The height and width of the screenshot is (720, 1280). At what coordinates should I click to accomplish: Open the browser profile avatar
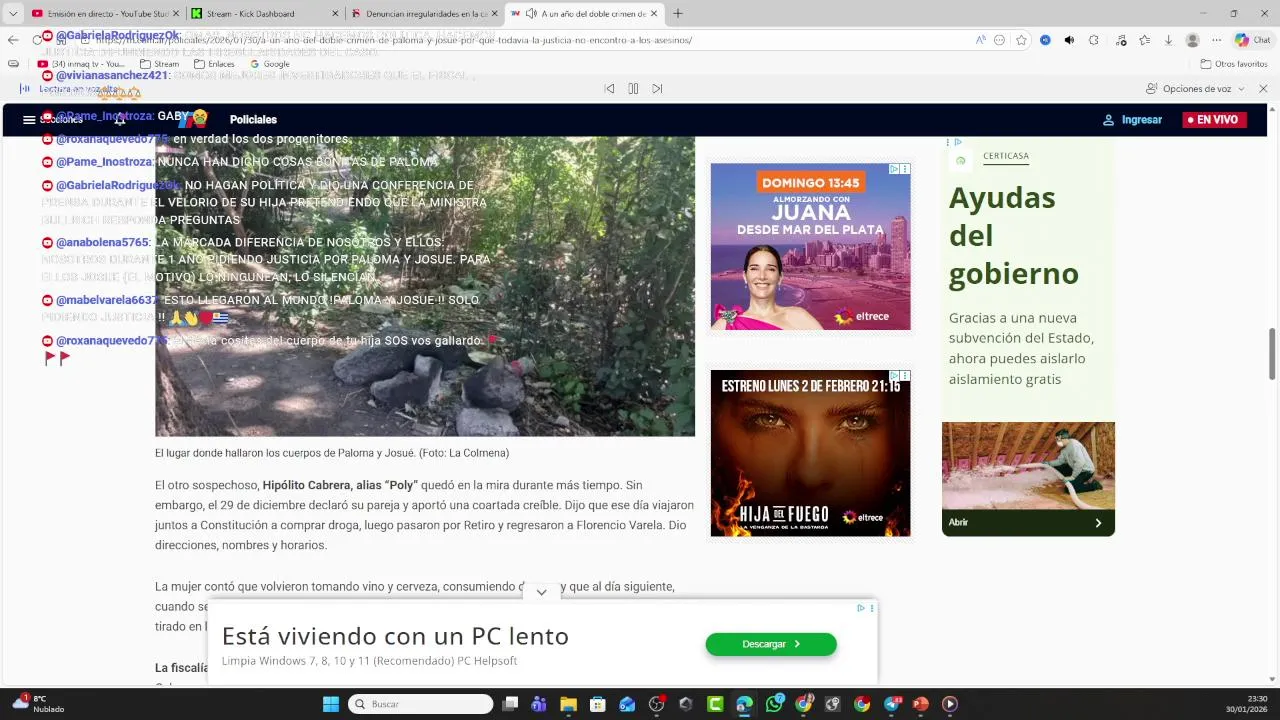point(1192,40)
